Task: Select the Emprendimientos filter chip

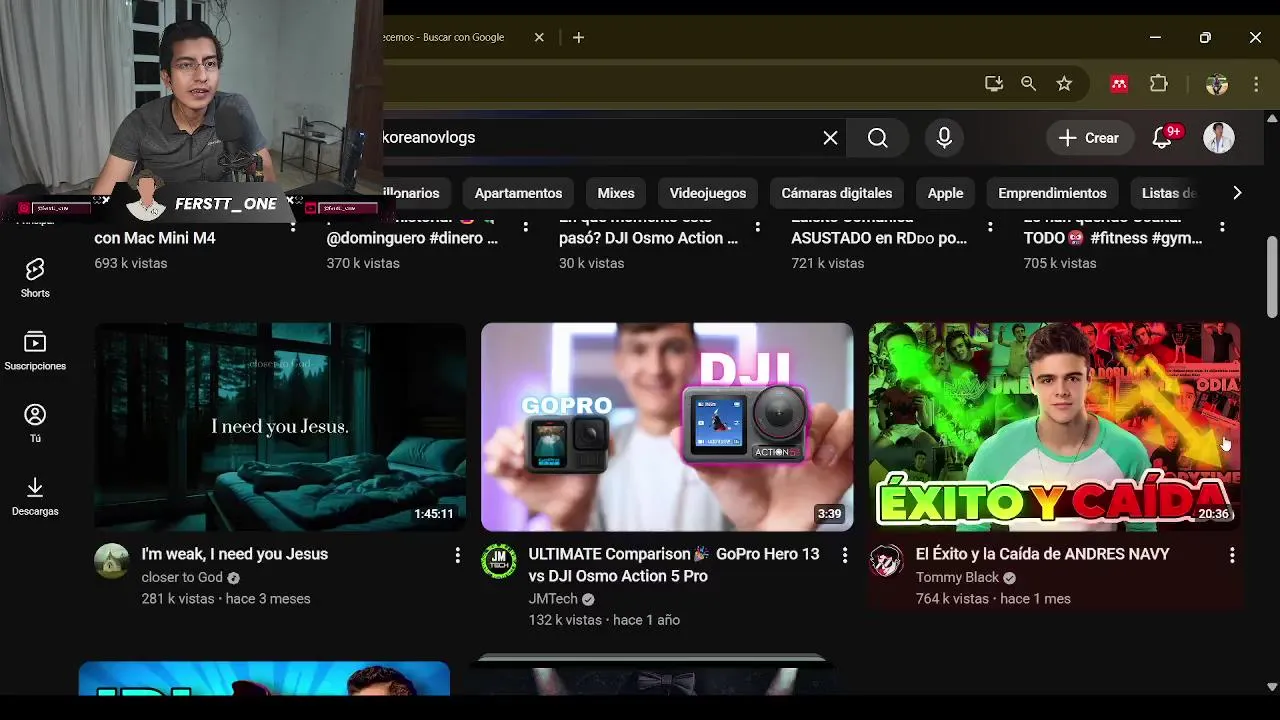Action: [1052, 193]
